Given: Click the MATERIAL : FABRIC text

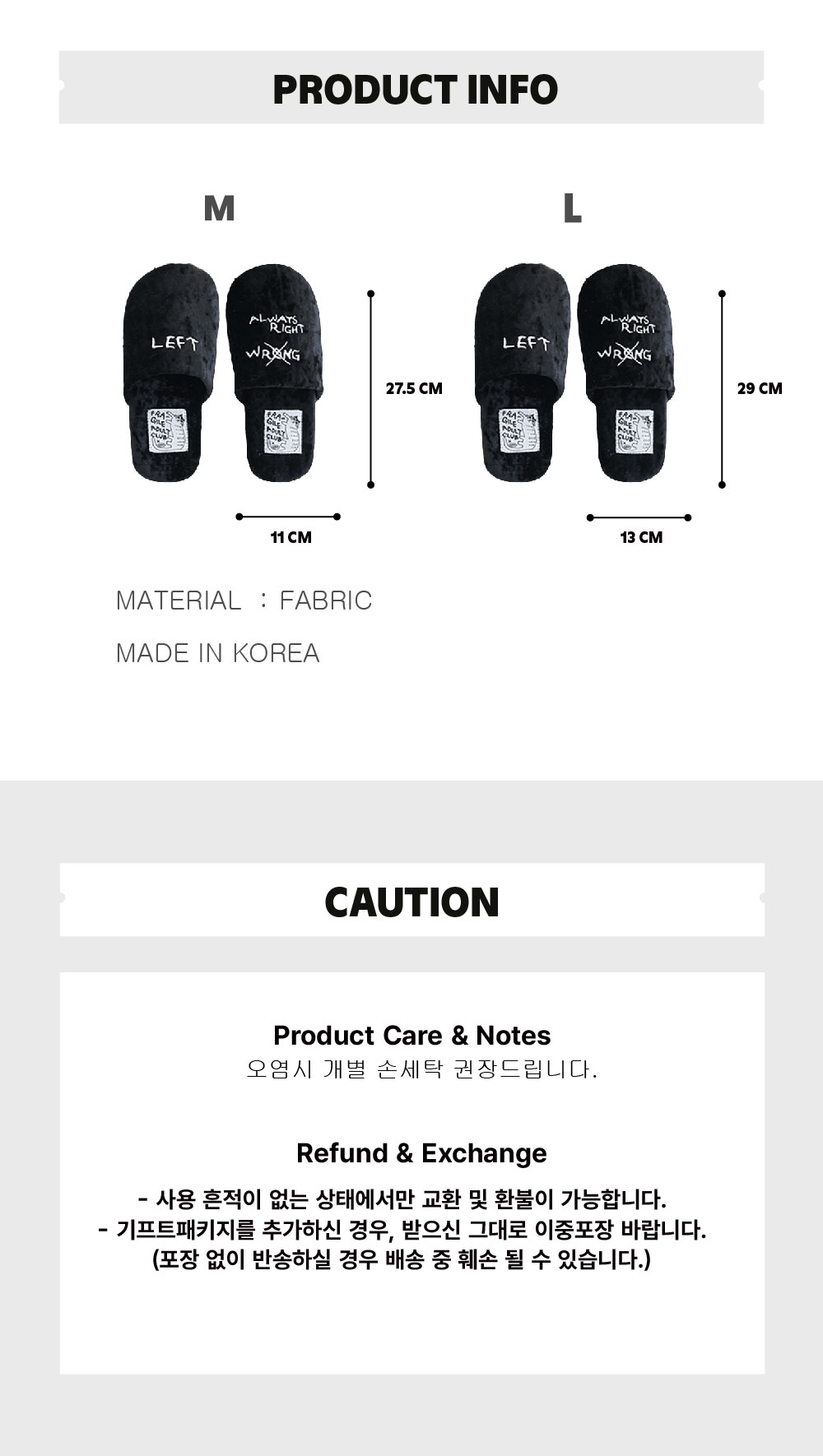Looking at the screenshot, I should [244, 600].
